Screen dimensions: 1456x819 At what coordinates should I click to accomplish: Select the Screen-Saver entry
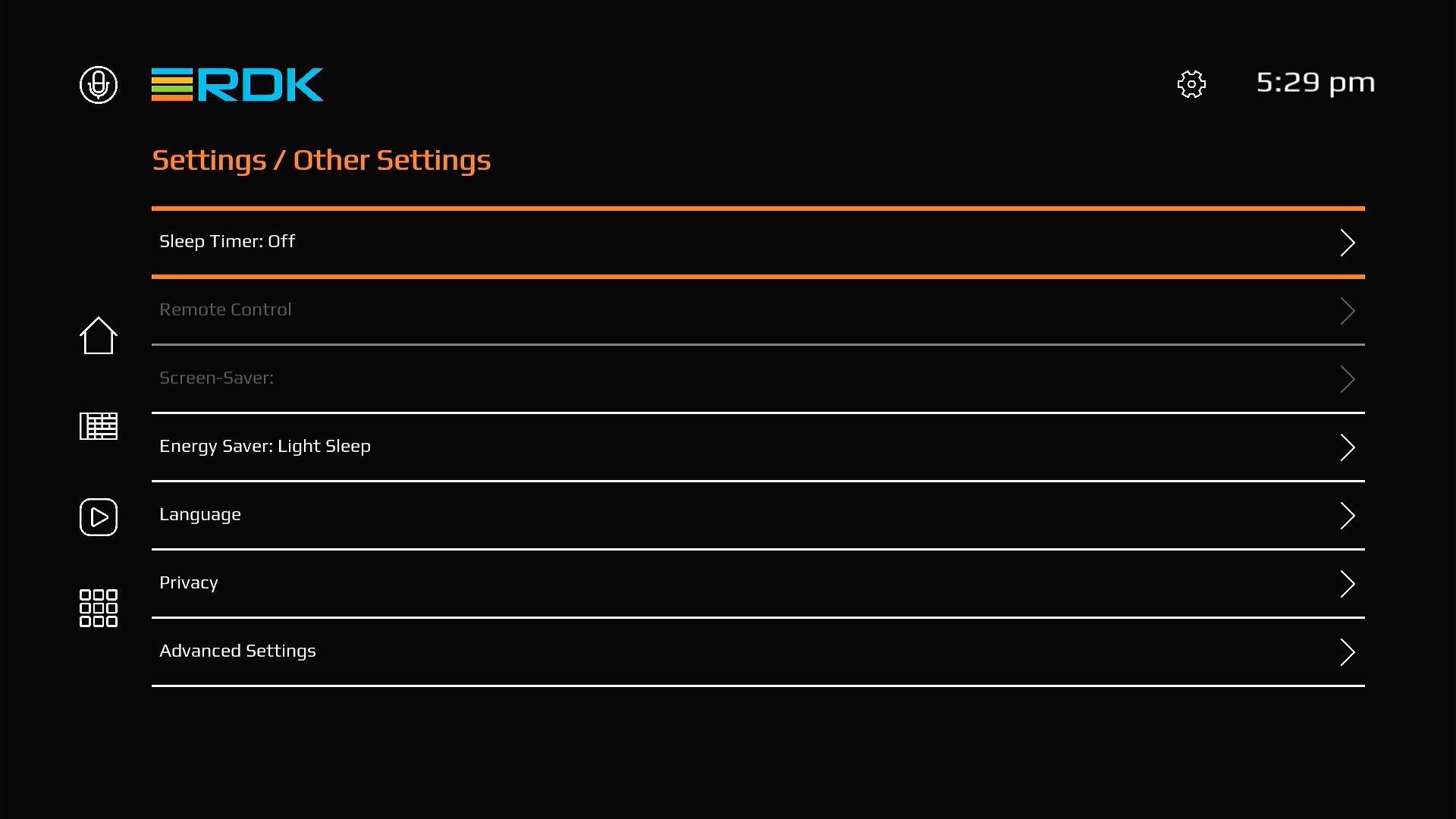[x=216, y=378]
